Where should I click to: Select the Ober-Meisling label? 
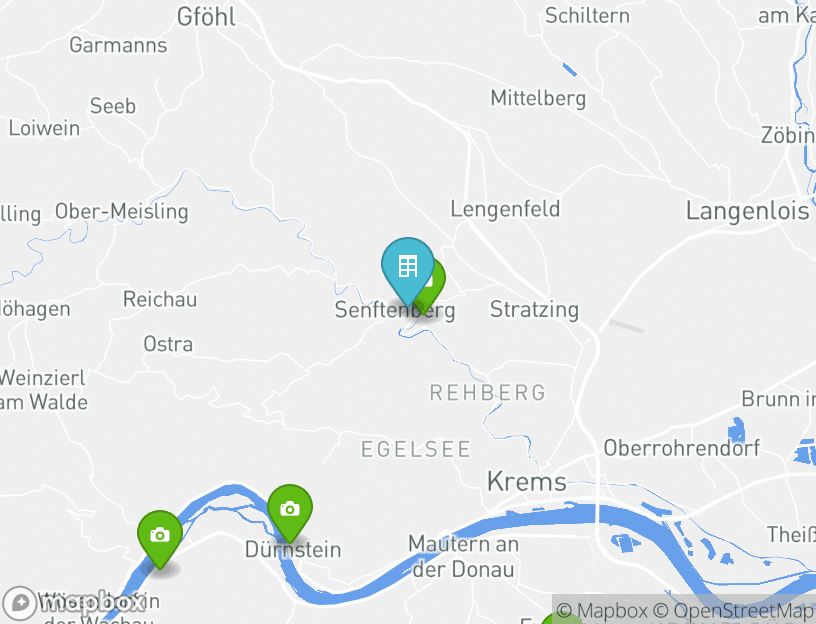pos(122,211)
